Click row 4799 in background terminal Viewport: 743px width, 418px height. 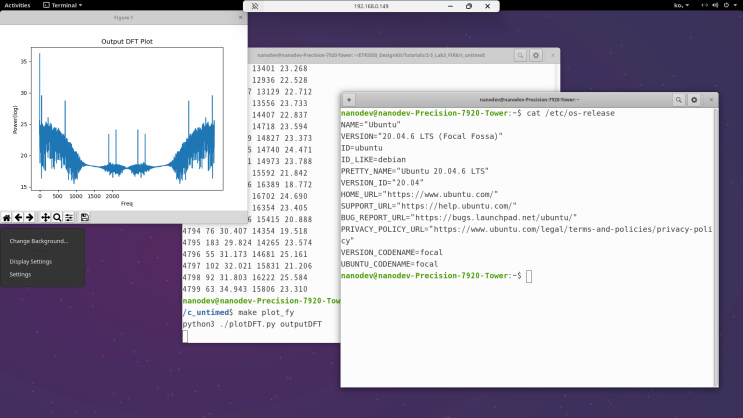coord(245,289)
